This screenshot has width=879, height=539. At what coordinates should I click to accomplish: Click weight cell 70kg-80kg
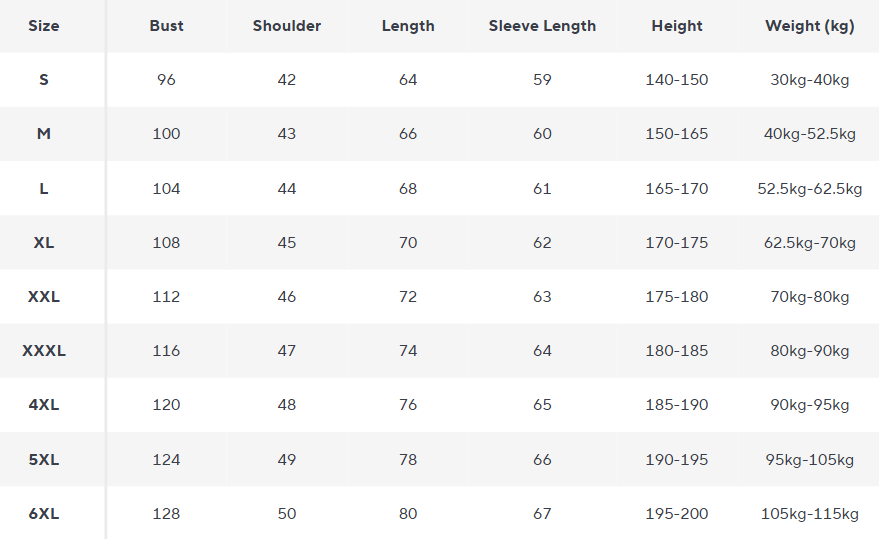[810, 297]
